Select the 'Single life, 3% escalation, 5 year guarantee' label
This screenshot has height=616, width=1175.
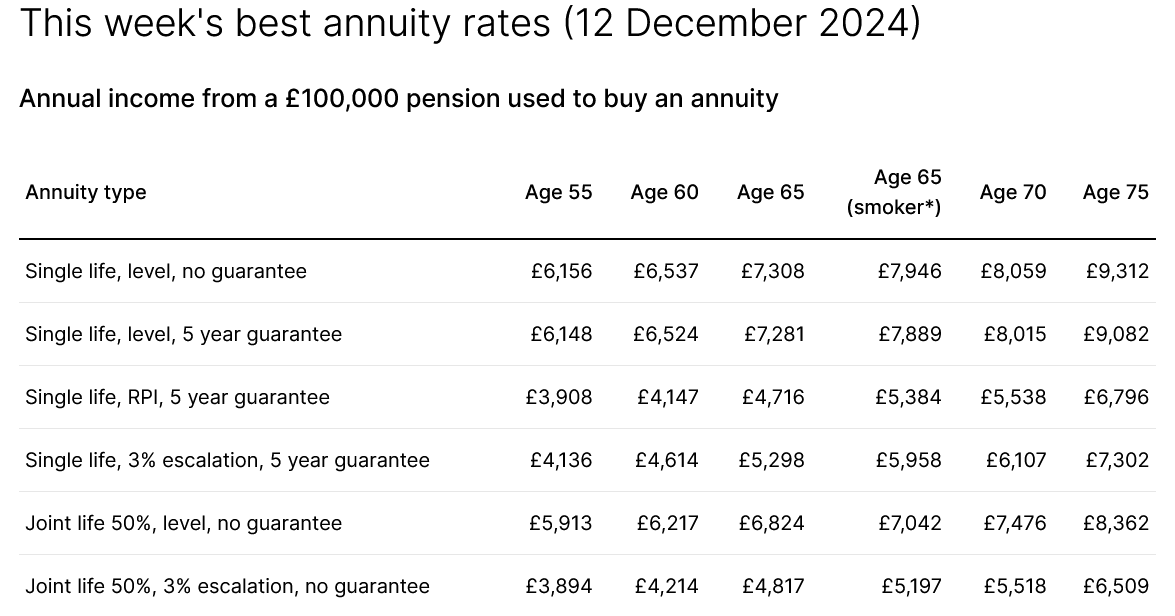coord(227,460)
